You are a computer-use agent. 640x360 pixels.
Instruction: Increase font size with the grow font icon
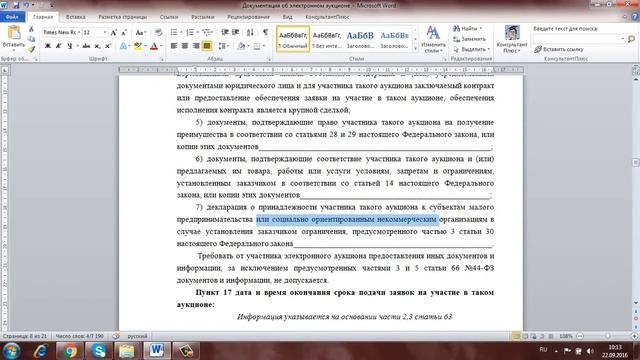[x=114, y=32]
